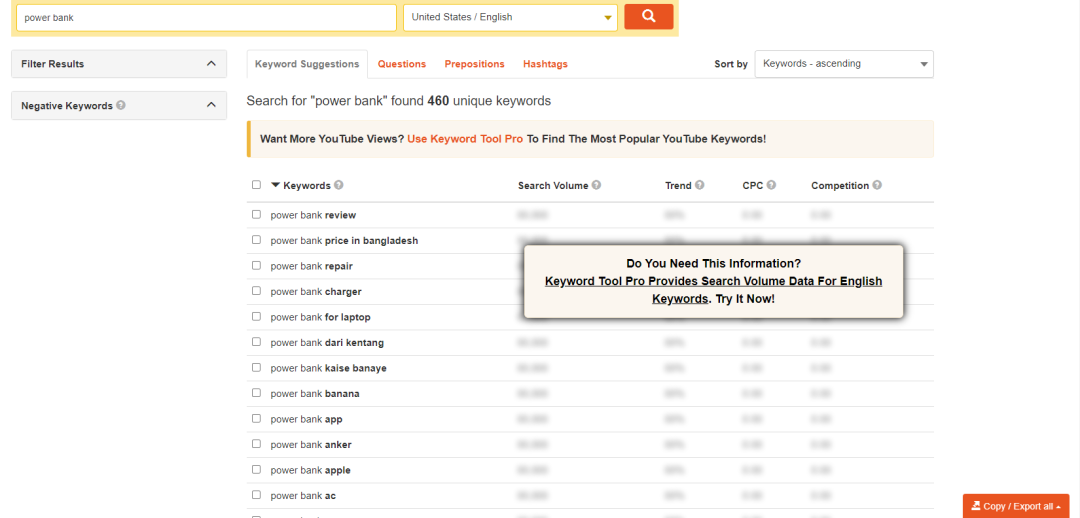Image resolution: width=1080 pixels, height=518 pixels.
Task: Click help icon next to Negative Keywords
Action: [x=121, y=105]
